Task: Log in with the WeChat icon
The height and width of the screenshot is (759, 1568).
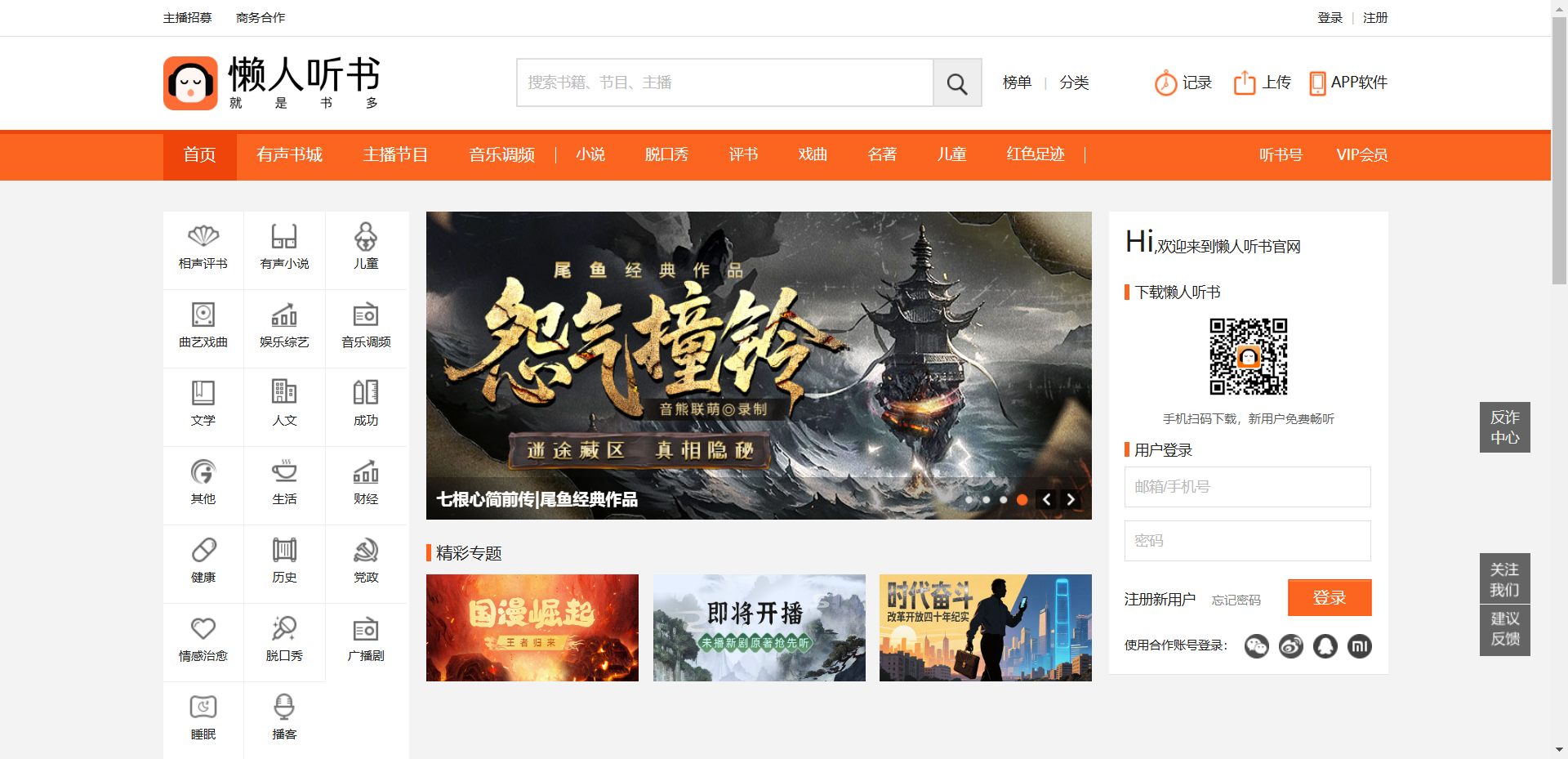Action: click(x=1256, y=646)
